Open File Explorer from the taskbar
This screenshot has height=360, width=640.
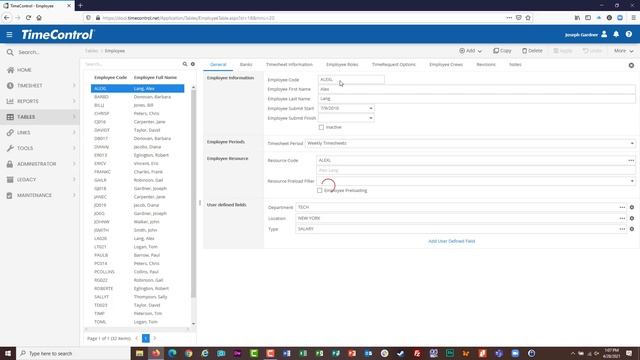(140, 353)
